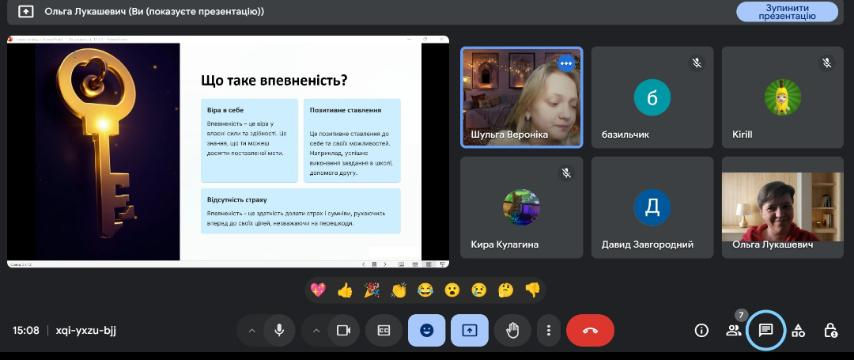Send the sparkling heart reaction
The width and height of the screenshot is (854, 360).
pos(318,290)
